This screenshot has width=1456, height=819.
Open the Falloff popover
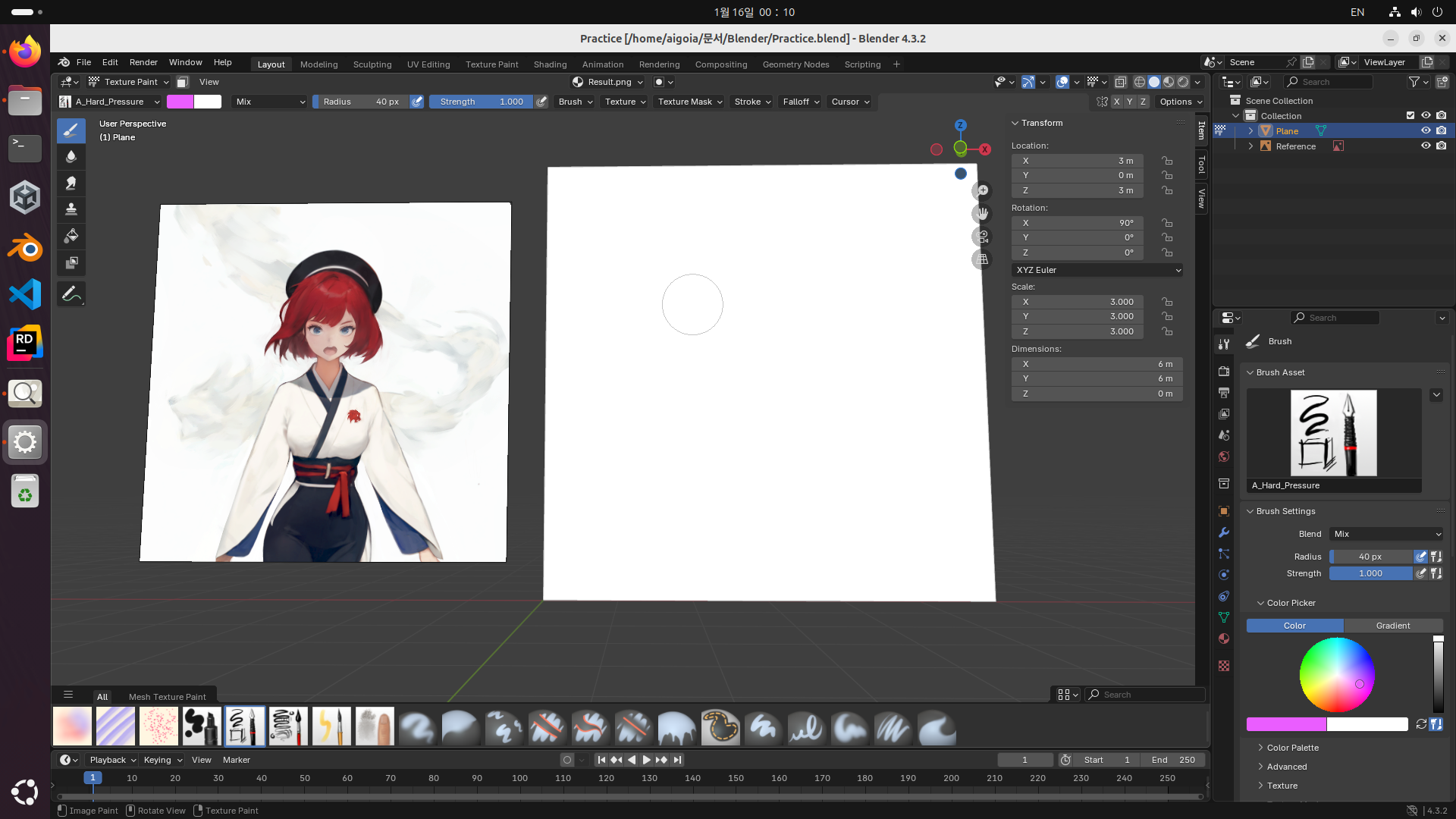pyautogui.click(x=801, y=102)
